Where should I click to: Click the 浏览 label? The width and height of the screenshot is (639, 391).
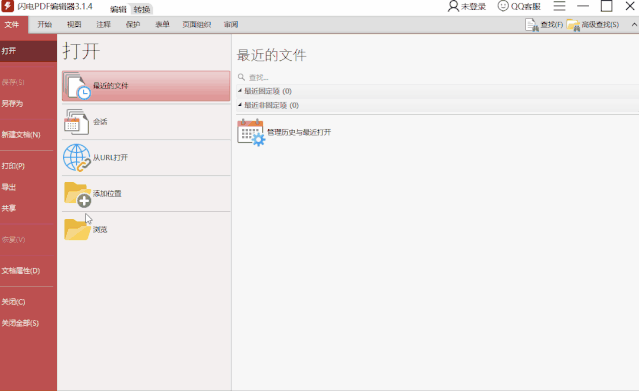coord(100,230)
